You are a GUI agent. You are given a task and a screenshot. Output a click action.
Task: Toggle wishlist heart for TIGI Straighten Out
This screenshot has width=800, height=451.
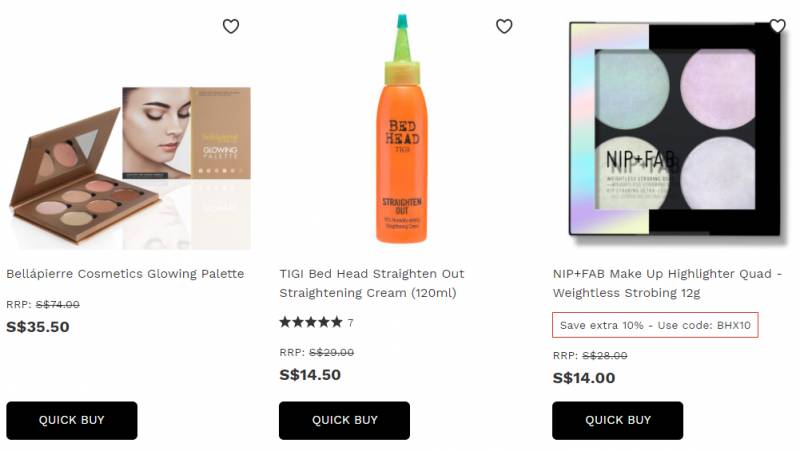coord(504,26)
